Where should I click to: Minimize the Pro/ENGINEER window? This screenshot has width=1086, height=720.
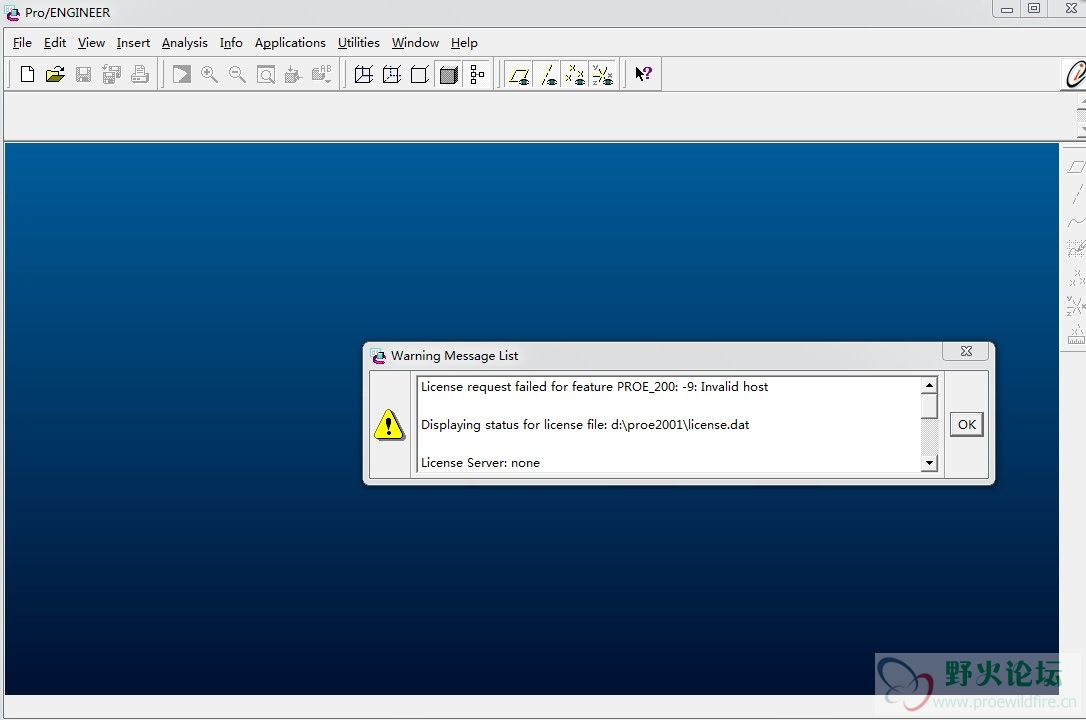1007,8
